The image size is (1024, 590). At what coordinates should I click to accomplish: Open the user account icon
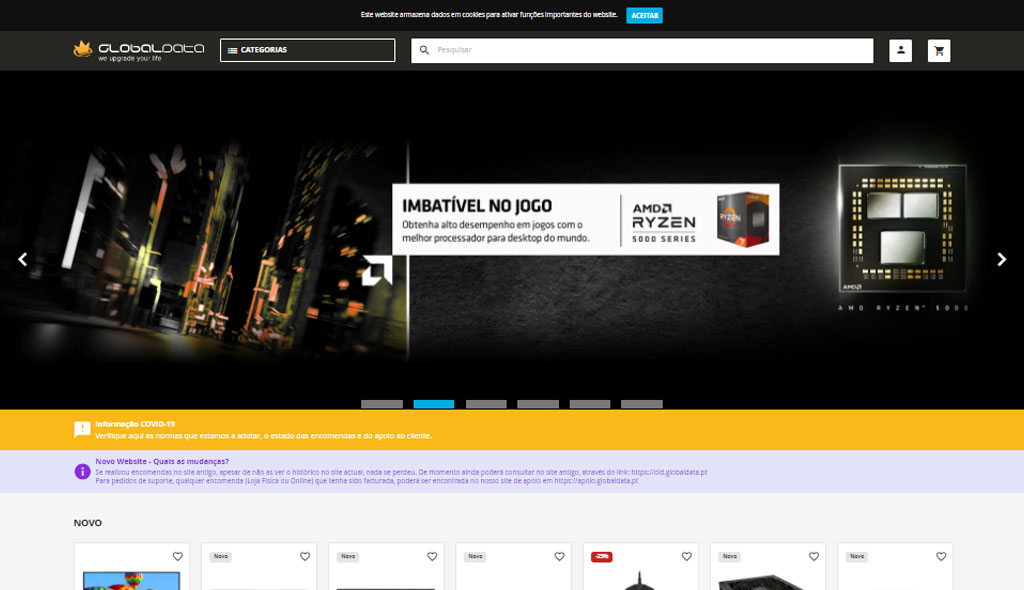(901, 50)
